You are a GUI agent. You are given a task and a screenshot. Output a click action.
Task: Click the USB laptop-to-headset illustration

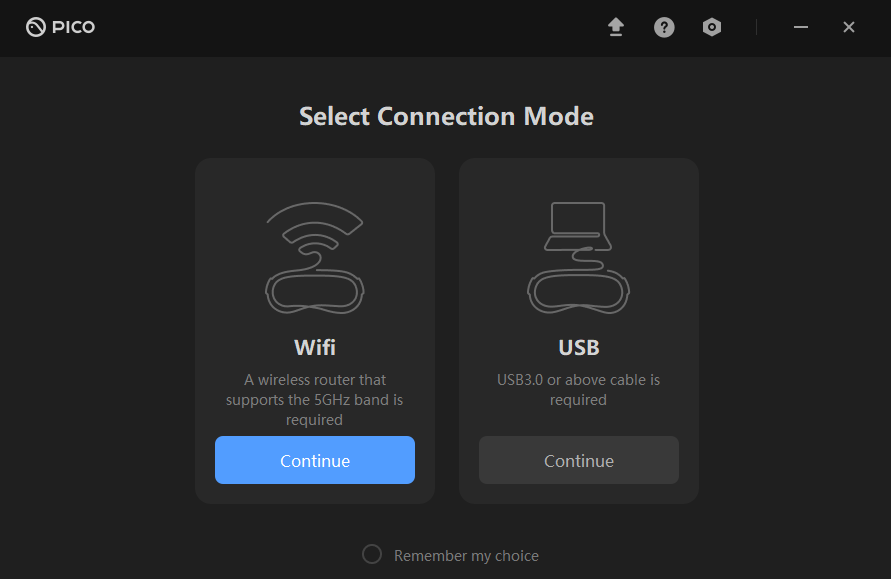(x=578, y=257)
